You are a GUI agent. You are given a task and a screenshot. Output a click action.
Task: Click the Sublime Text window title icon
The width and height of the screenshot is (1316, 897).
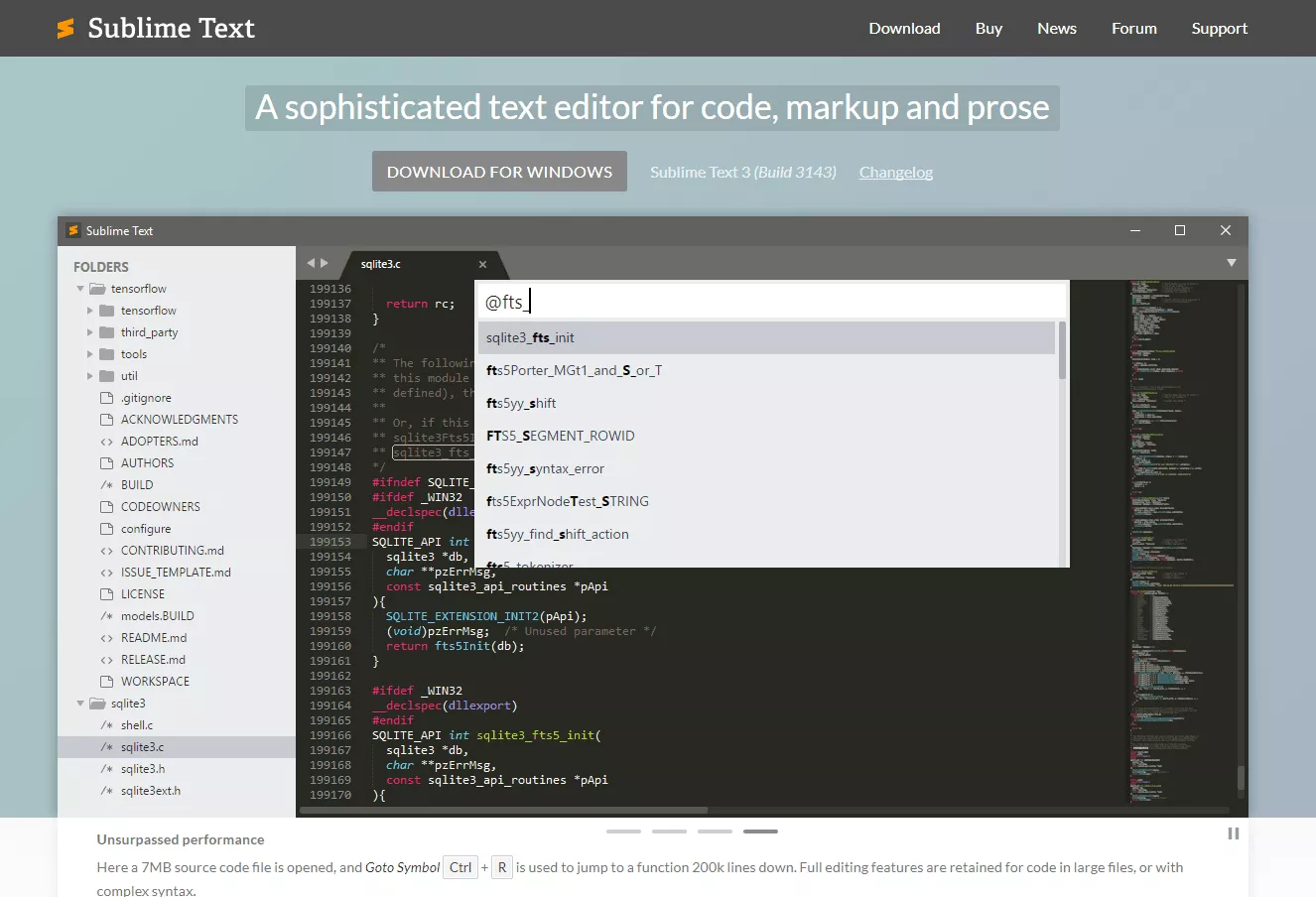point(73,230)
